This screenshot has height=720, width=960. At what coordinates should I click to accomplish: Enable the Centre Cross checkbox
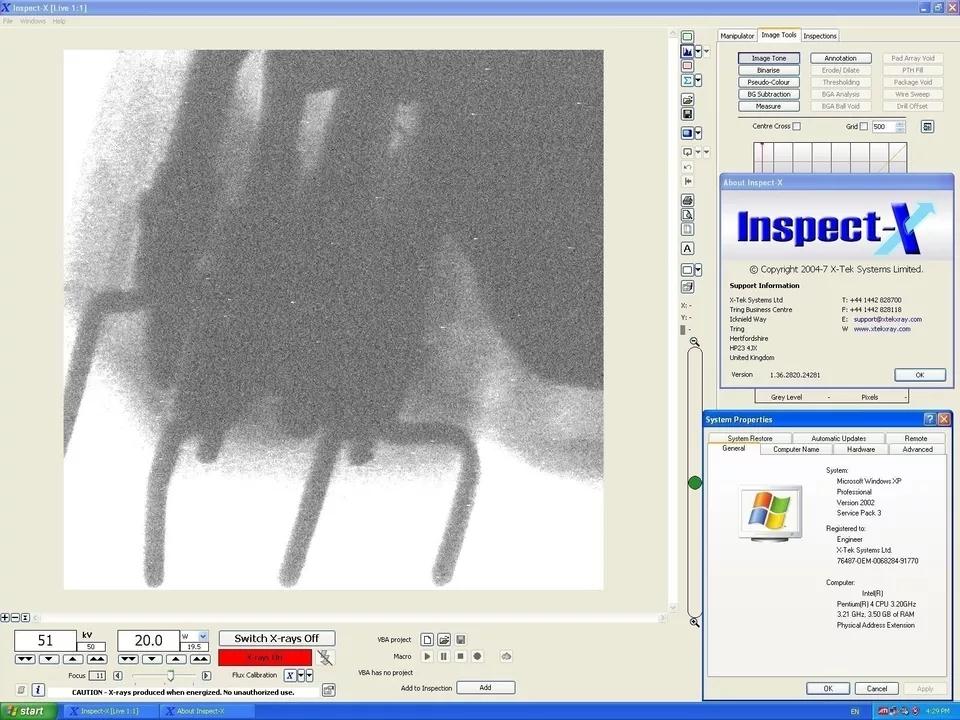[x=796, y=127]
